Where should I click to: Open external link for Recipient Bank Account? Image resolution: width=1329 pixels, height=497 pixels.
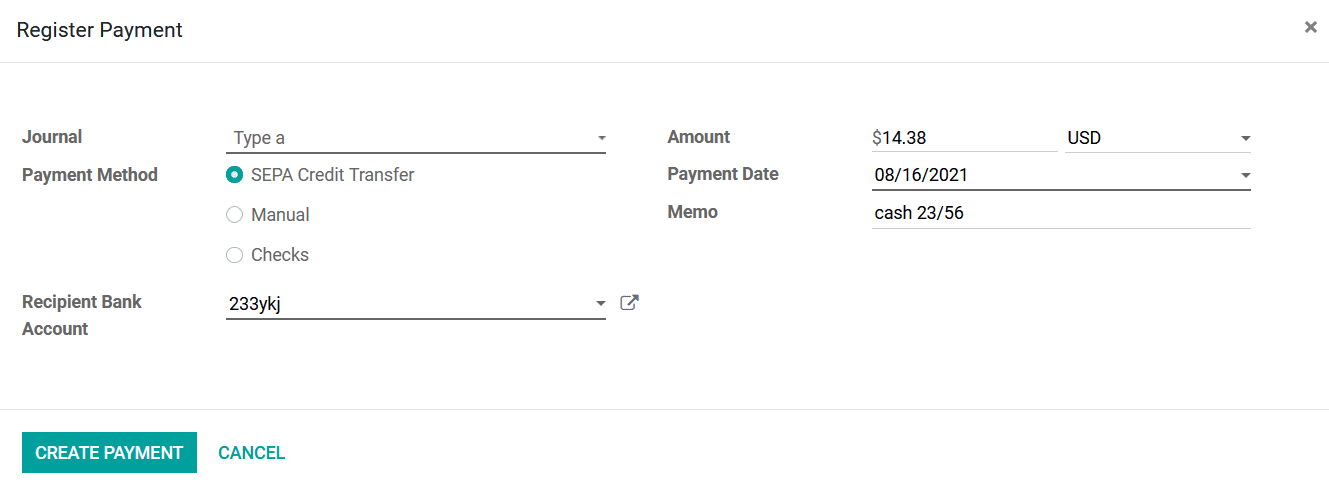[x=629, y=303]
